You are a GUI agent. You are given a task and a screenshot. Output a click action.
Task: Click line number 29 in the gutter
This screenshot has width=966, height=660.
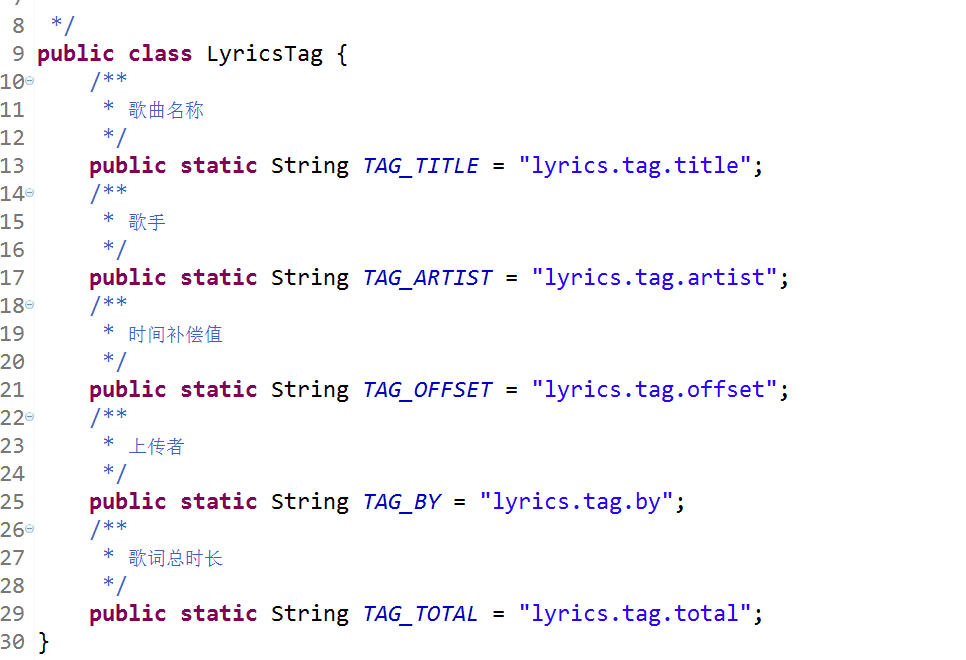coord(13,614)
